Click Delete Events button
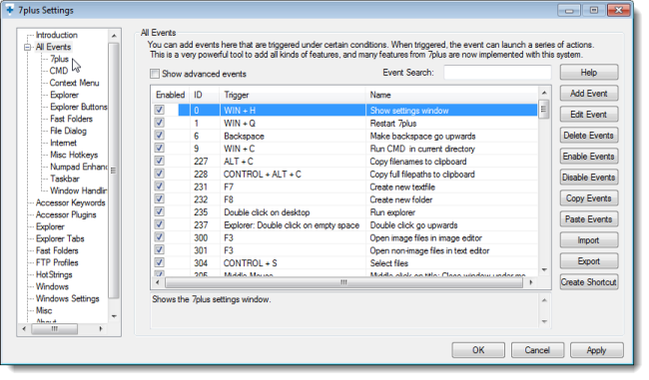 [x=589, y=135]
